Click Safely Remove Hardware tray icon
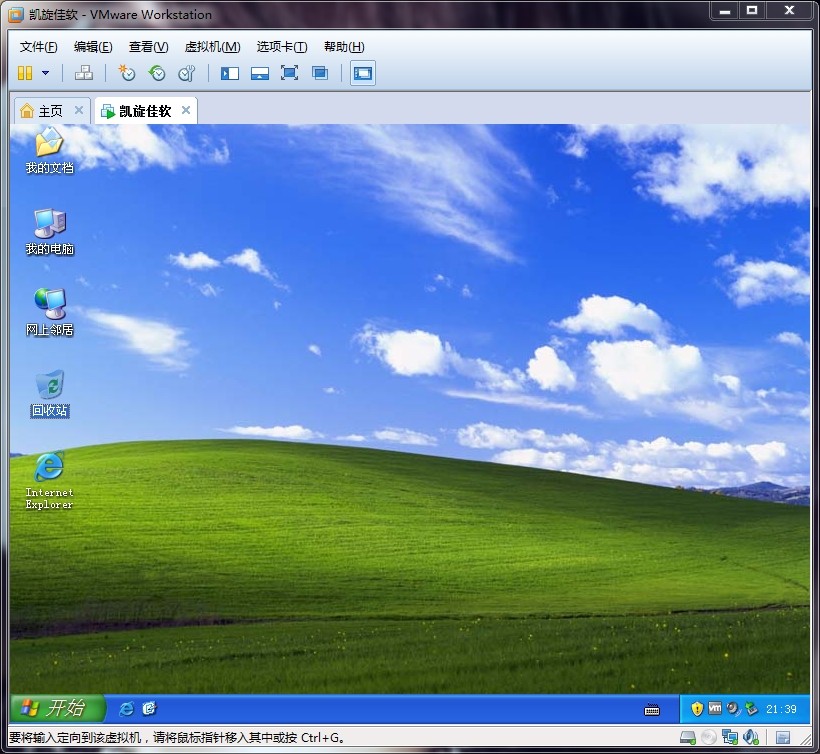The image size is (820, 754). [751, 709]
